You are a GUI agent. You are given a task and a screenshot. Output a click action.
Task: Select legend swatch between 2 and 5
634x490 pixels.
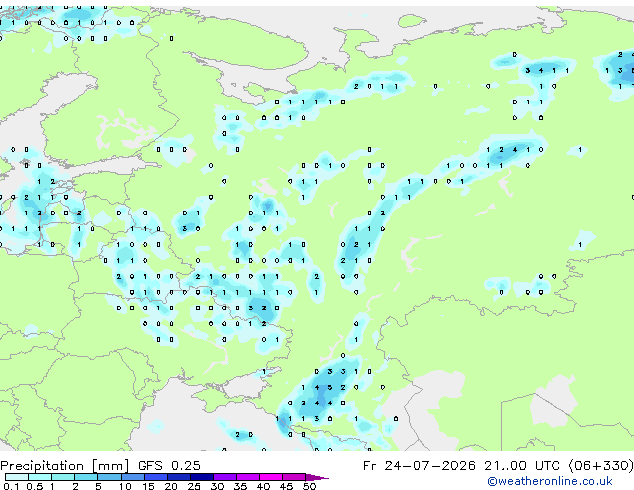pyautogui.click(x=86, y=477)
